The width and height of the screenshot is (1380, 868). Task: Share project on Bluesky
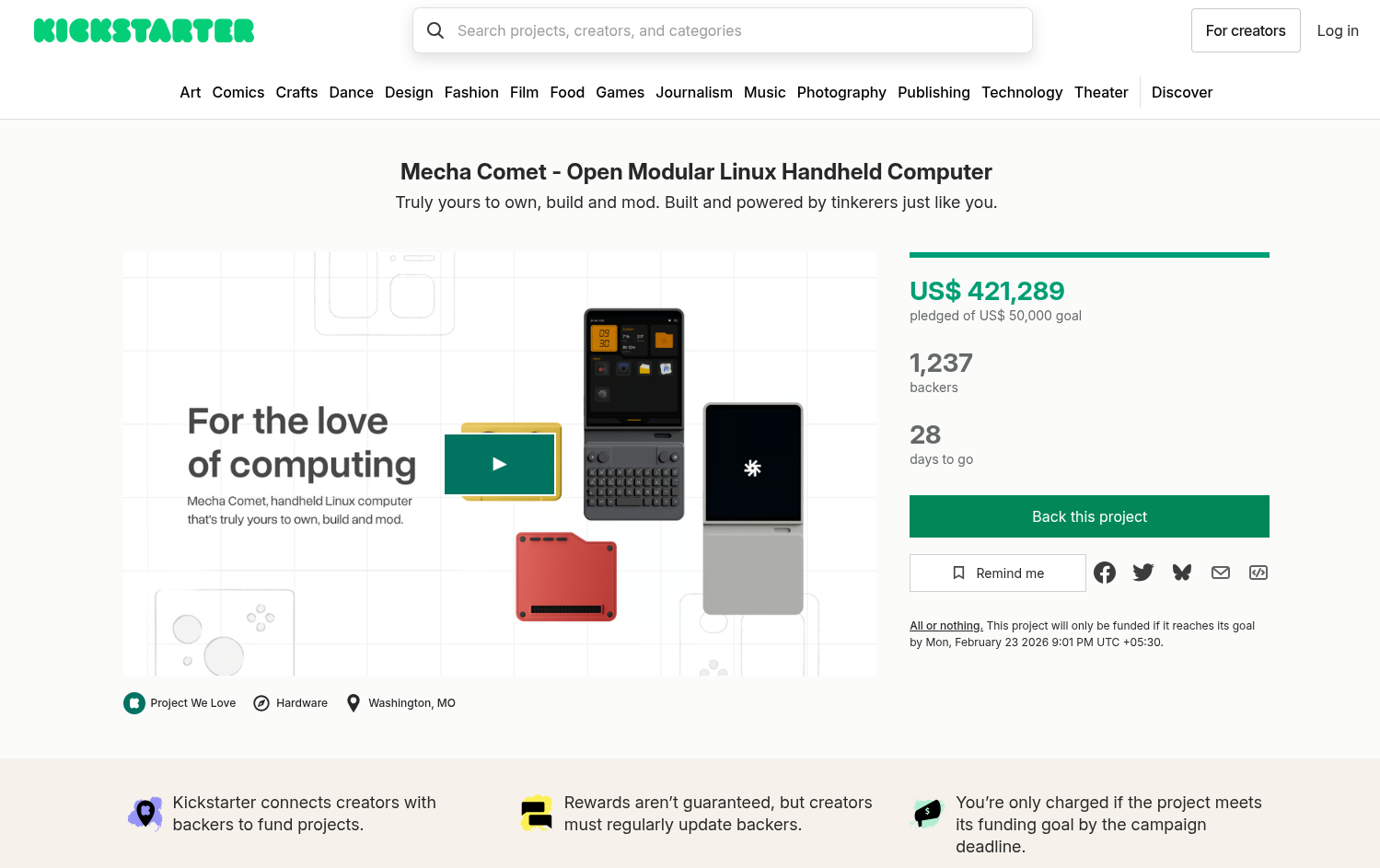click(x=1182, y=573)
